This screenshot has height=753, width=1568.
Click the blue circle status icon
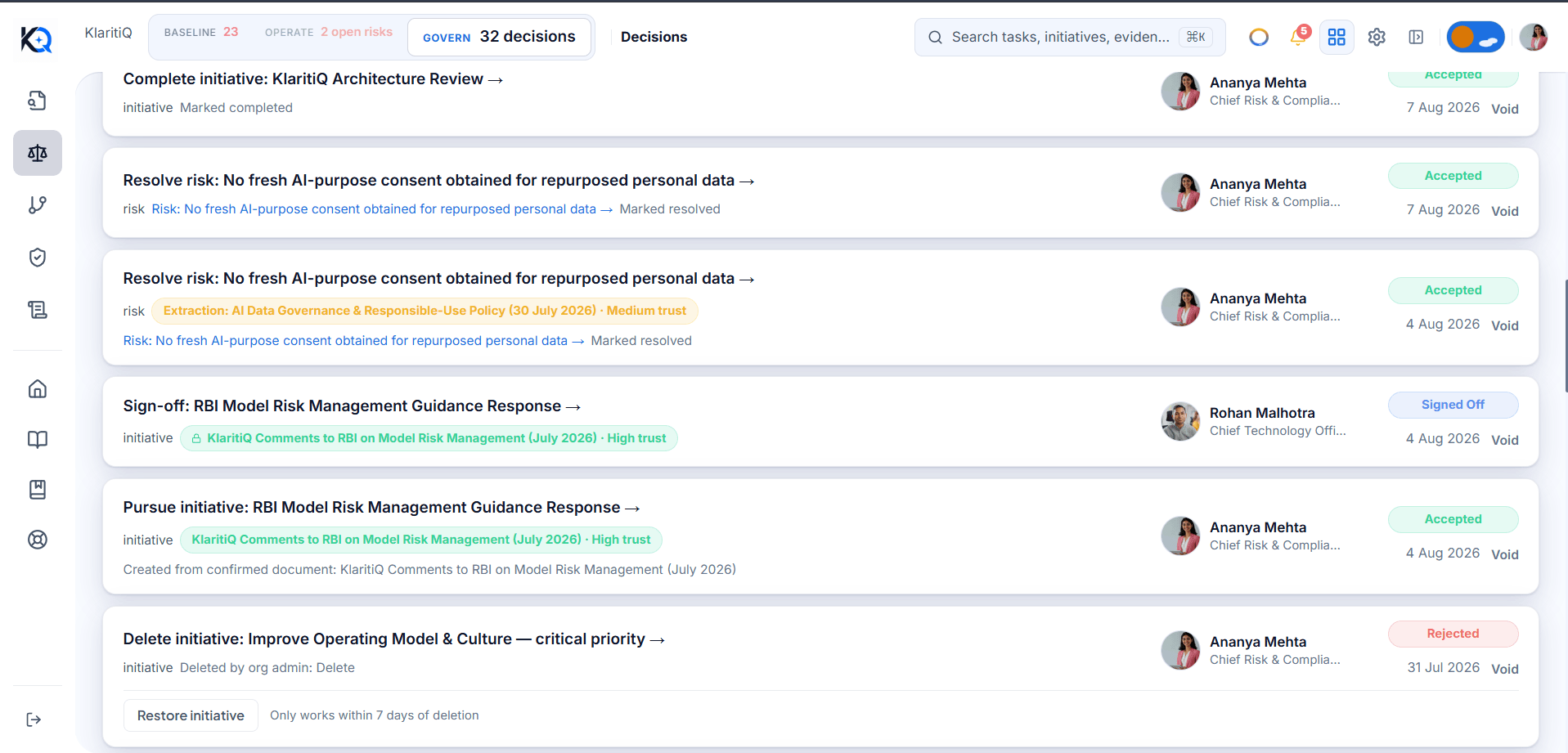[x=1259, y=37]
